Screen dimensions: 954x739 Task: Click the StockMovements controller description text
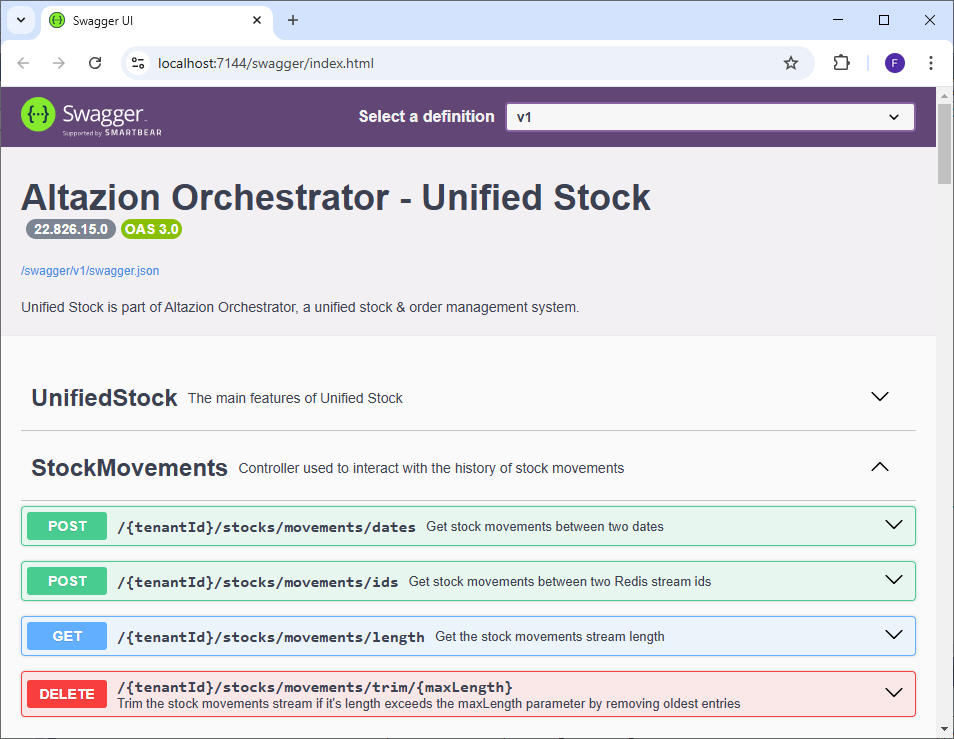pos(431,468)
